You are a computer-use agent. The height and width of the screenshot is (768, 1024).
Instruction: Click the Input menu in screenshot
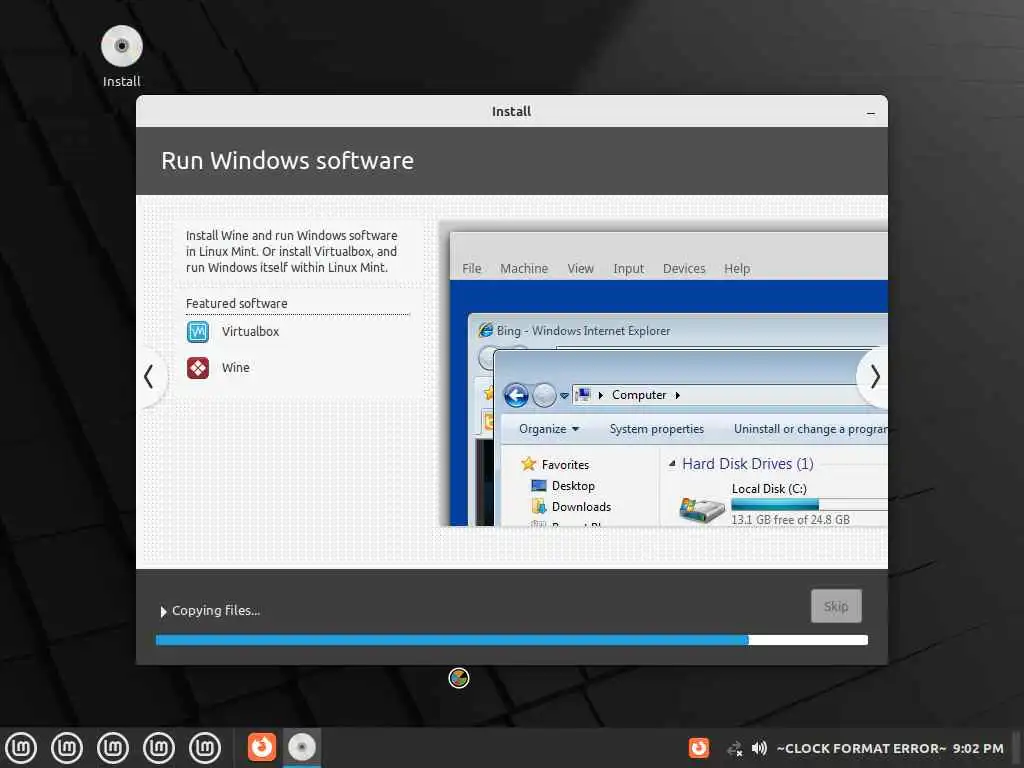pyautogui.click(x=628, y=268)
